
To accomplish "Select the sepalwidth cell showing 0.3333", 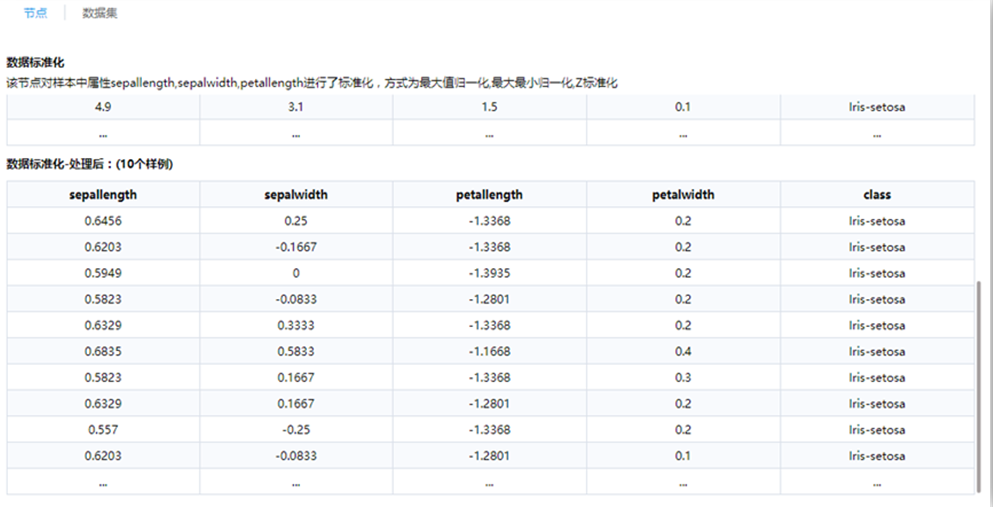I will pos(295,325).
